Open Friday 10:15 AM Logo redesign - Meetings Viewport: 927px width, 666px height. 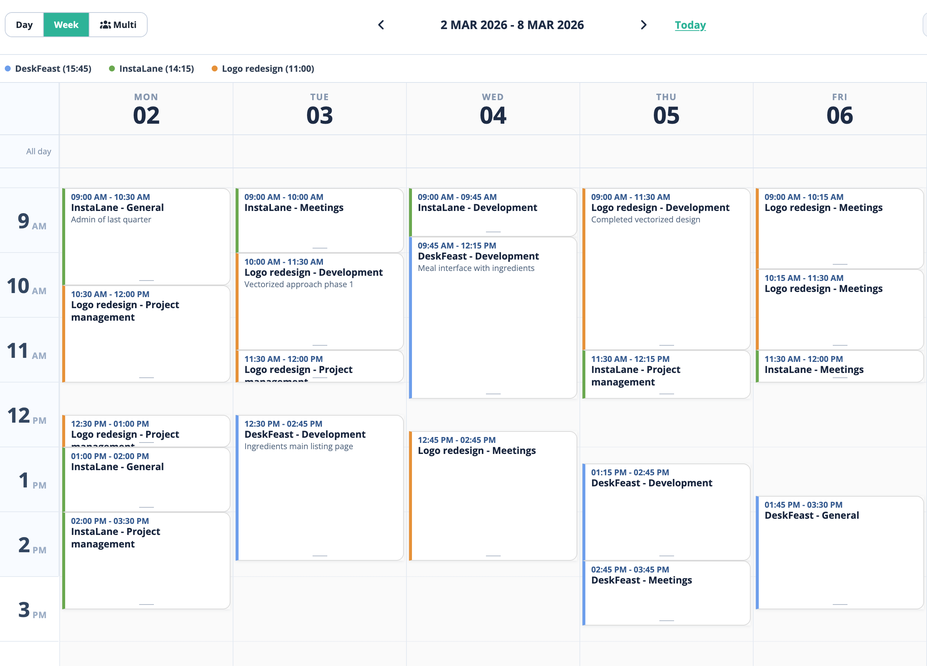tap(840, 310)
